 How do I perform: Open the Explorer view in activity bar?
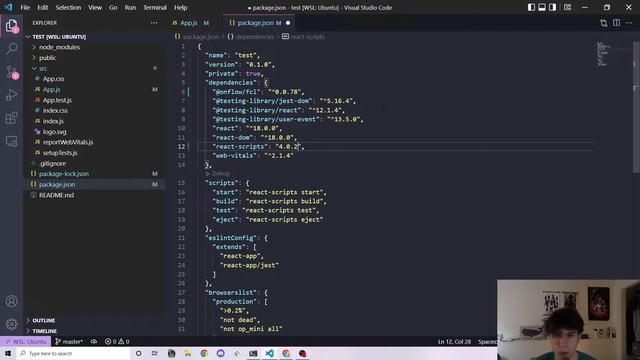(11, 26)
